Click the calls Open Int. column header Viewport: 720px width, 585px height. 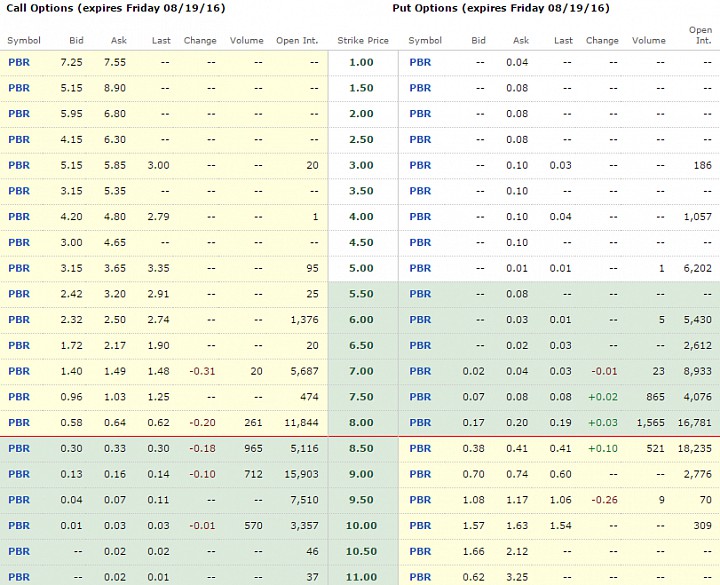point(297,40)
